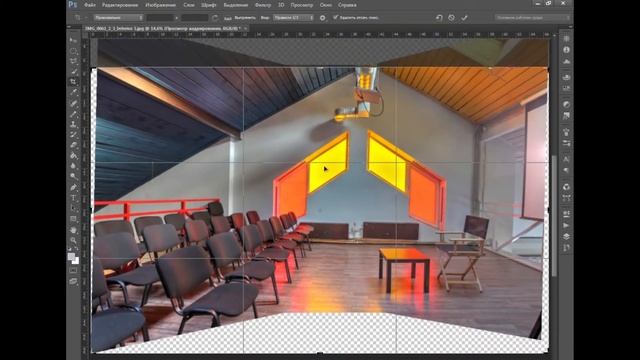
Task: Open the Layers panel icon
Action: click(567, 237)
